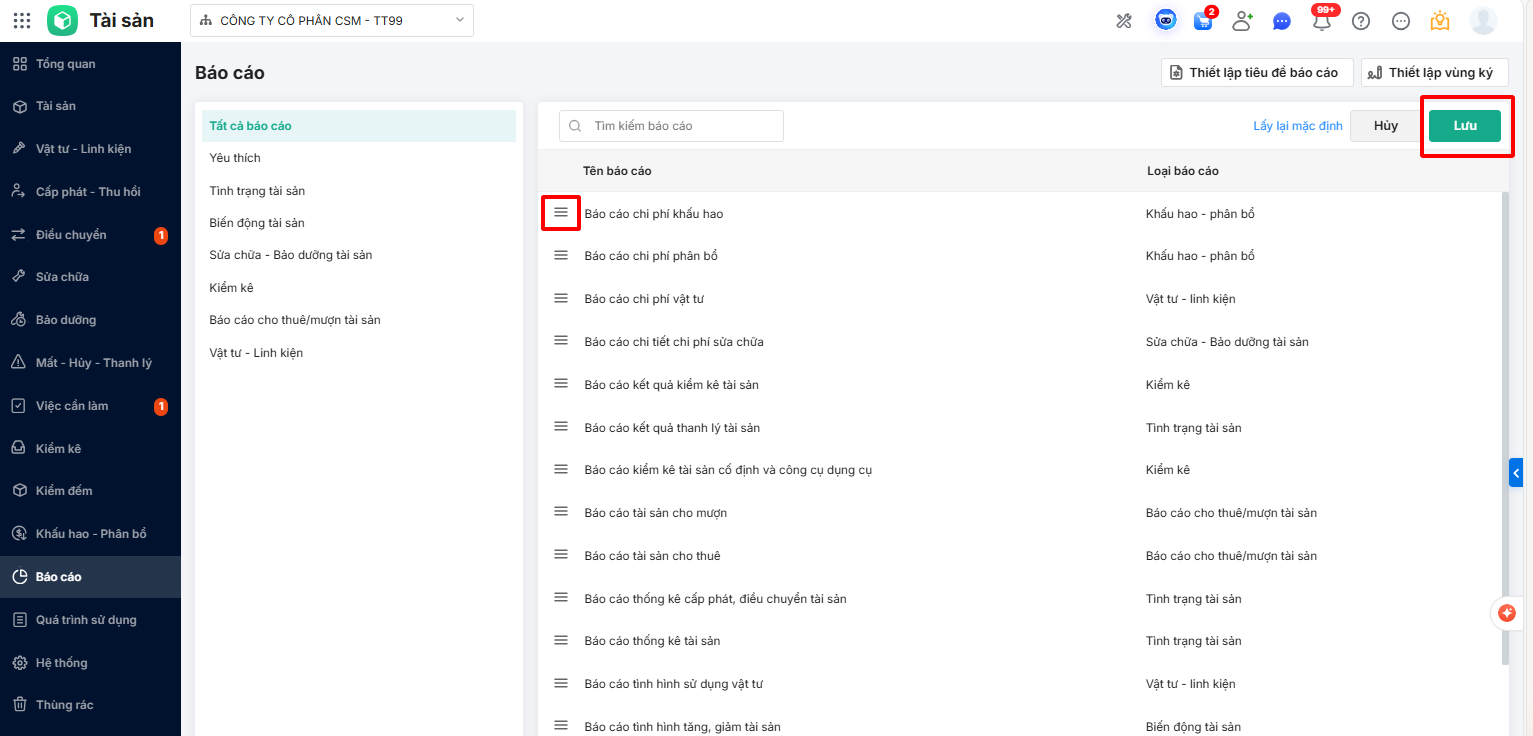Click the Việc cần làm checklist icon
The image size is (1533, 736).
click(x=19, y=406)
